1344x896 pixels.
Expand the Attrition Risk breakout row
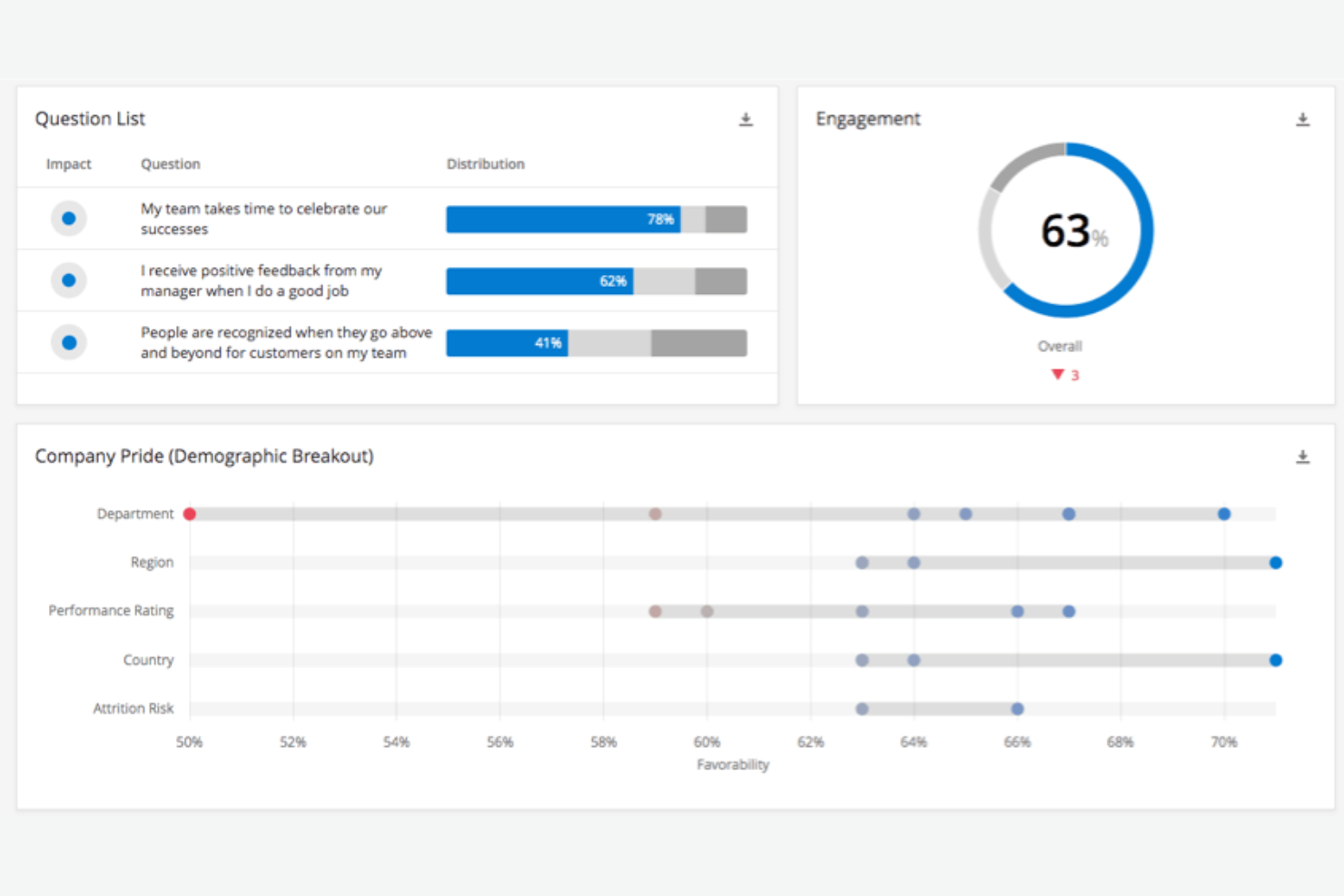(133, 708)
